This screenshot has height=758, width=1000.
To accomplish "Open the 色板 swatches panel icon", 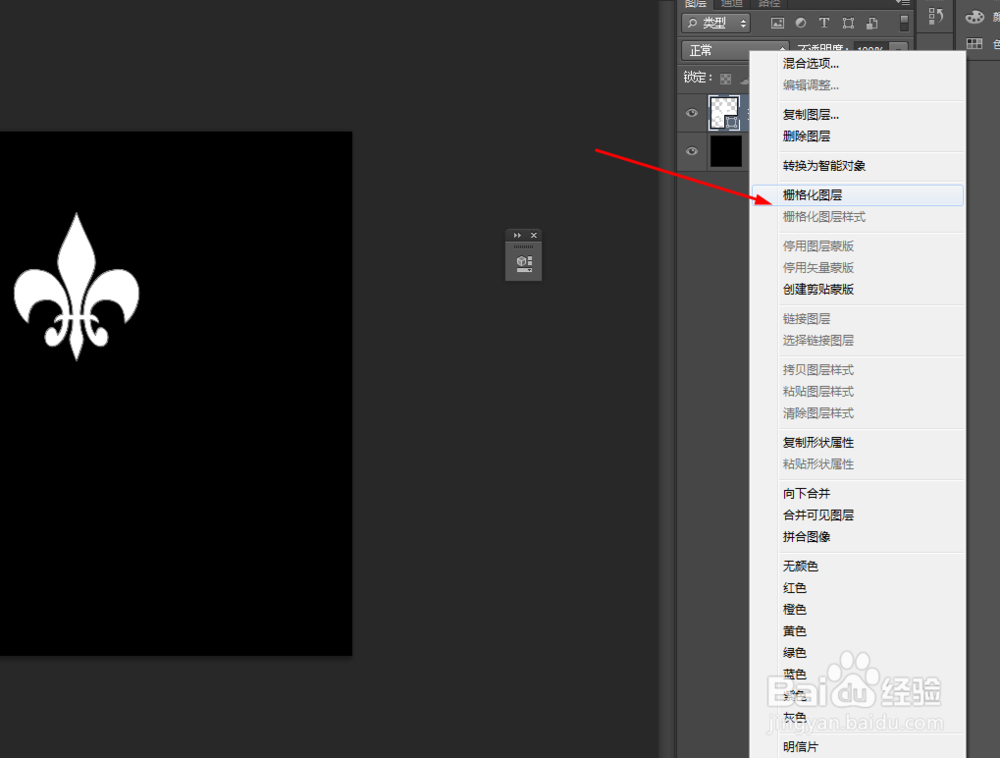I will click(x=974, y=43).
